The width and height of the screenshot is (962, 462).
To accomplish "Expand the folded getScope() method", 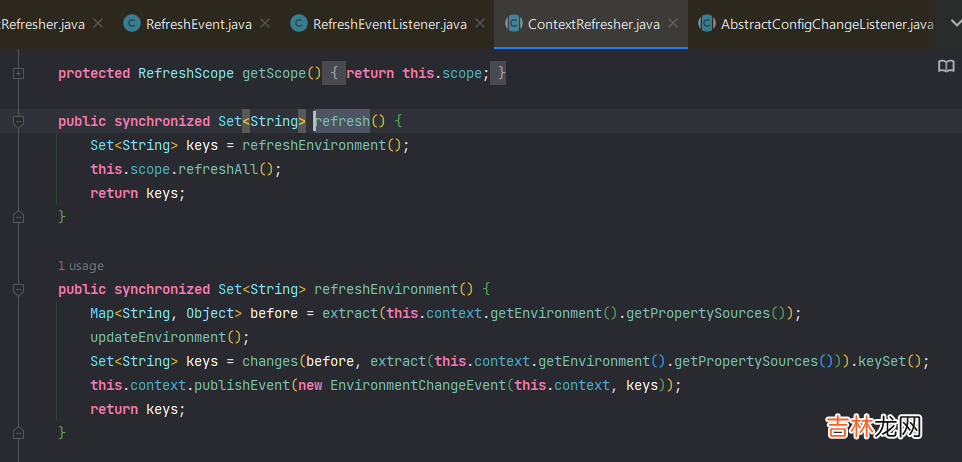I will pyautogui.click(x=18, y=73).
